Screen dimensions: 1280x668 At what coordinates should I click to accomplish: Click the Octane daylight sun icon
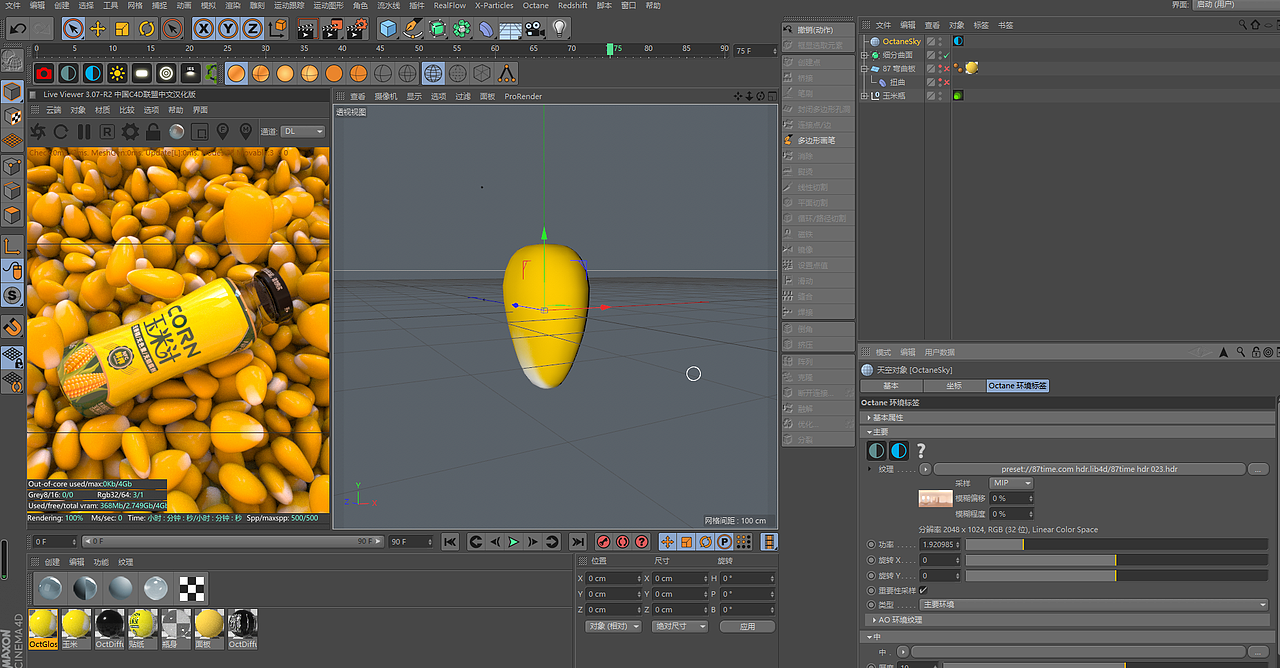click(x=117, y=73)
